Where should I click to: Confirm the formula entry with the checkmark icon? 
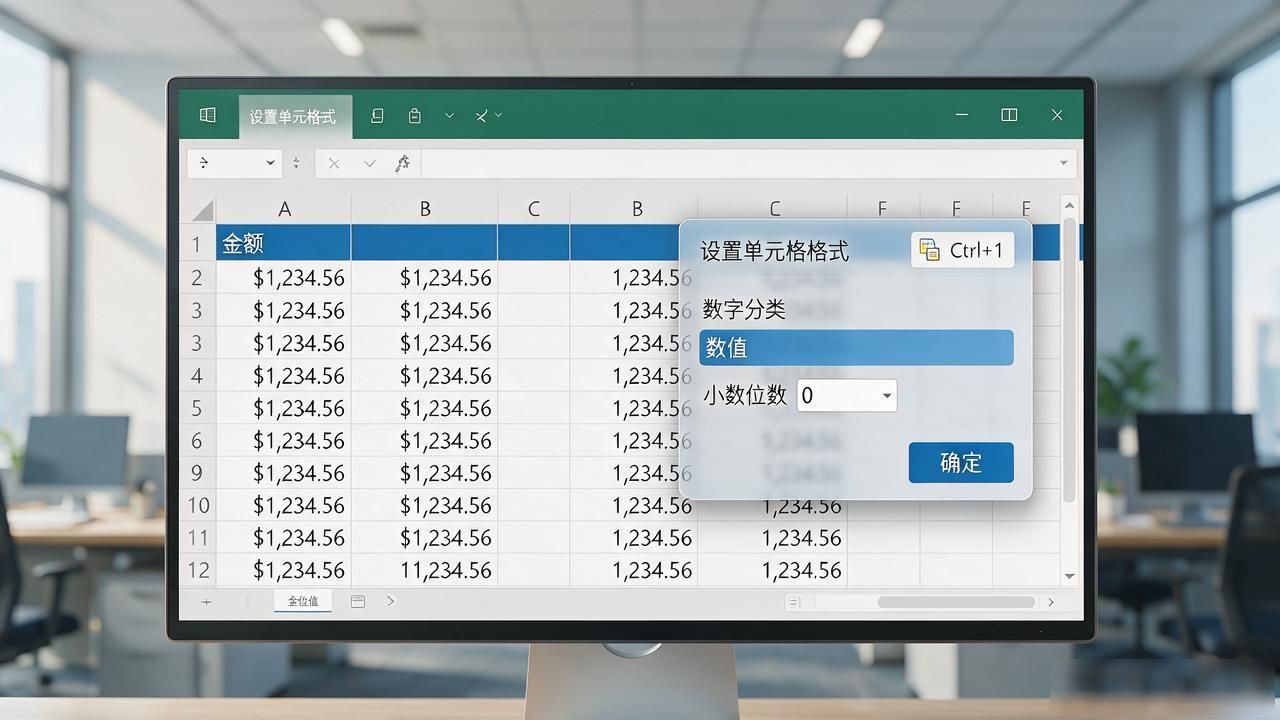pyautogui.click(x=370, y=163)
